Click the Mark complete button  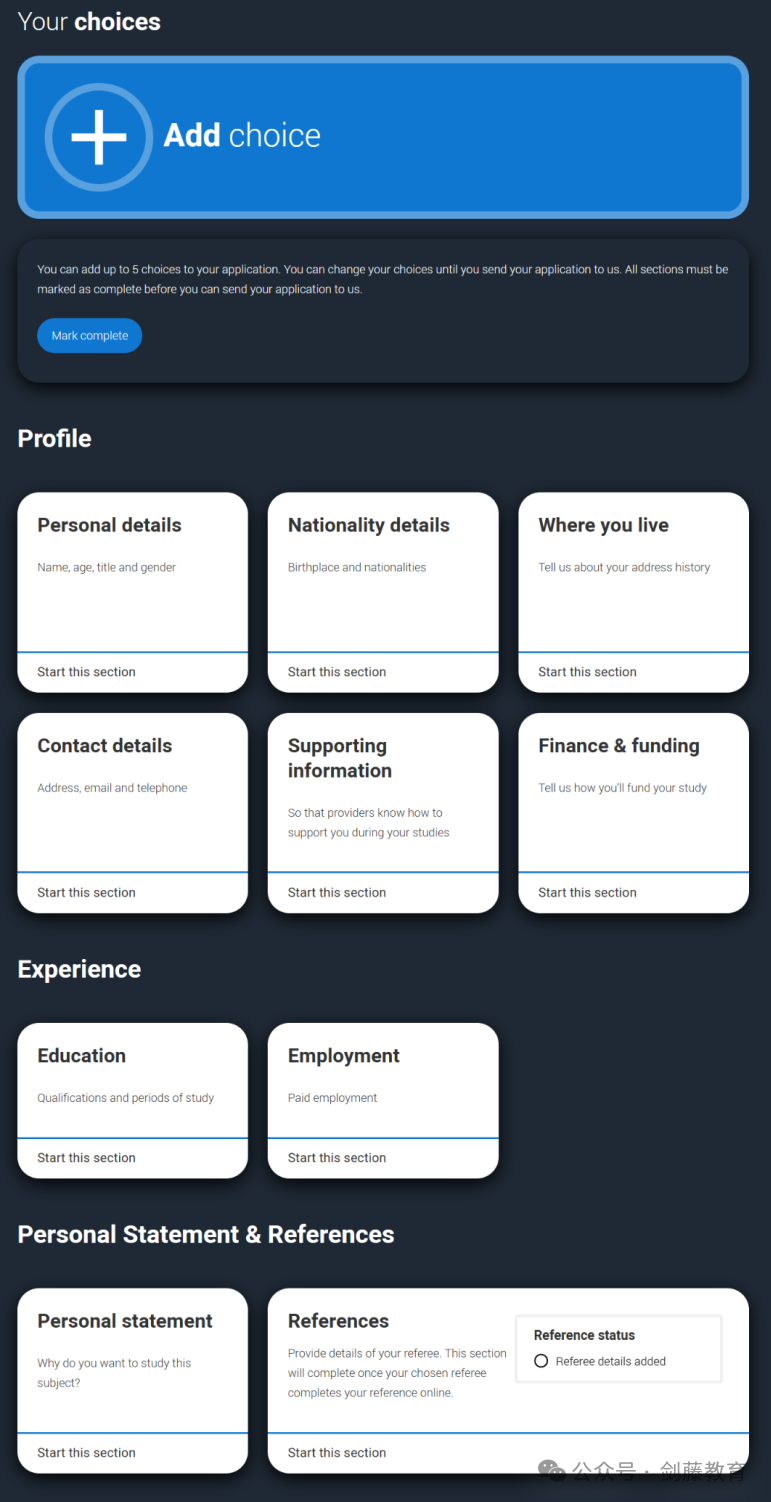90,336
